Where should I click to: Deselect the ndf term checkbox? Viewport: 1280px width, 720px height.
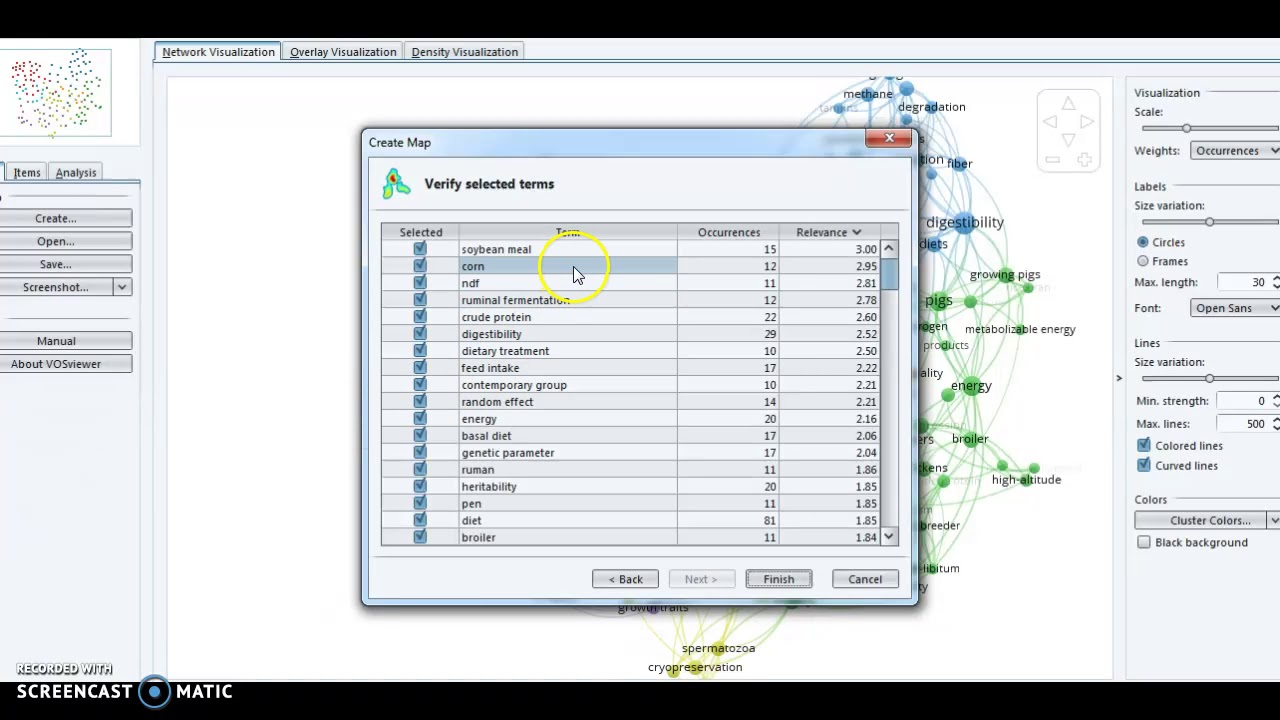[x=420, y=283]
